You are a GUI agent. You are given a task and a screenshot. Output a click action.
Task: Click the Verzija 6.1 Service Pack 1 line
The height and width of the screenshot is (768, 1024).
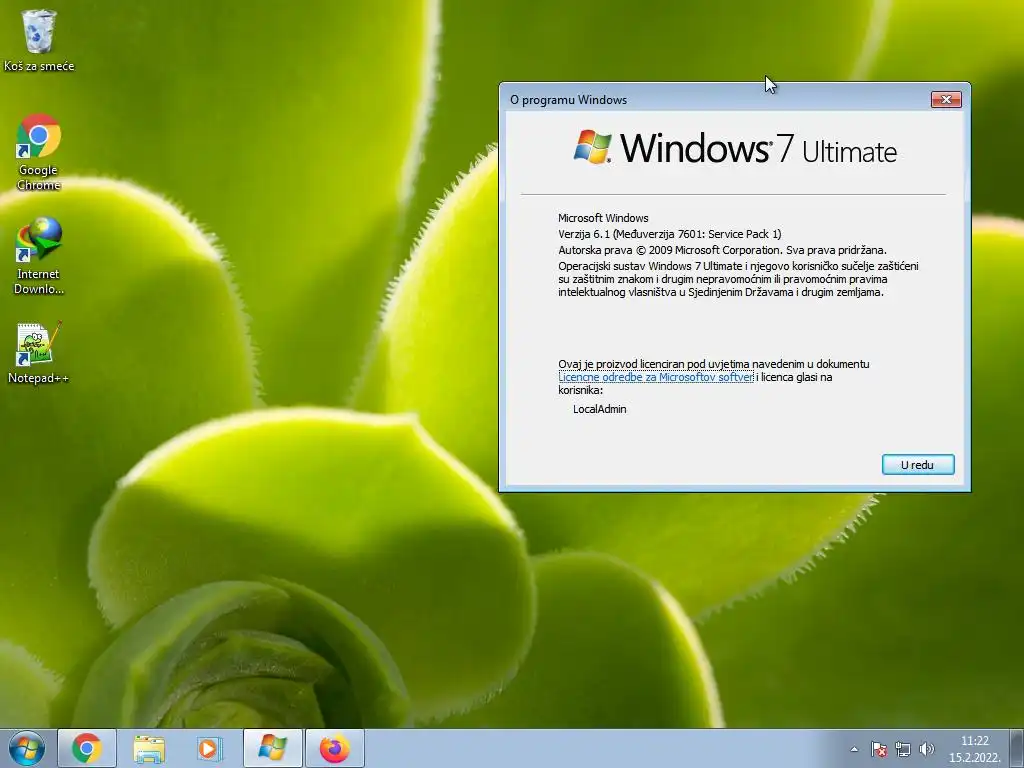click(x=669, y=234)
